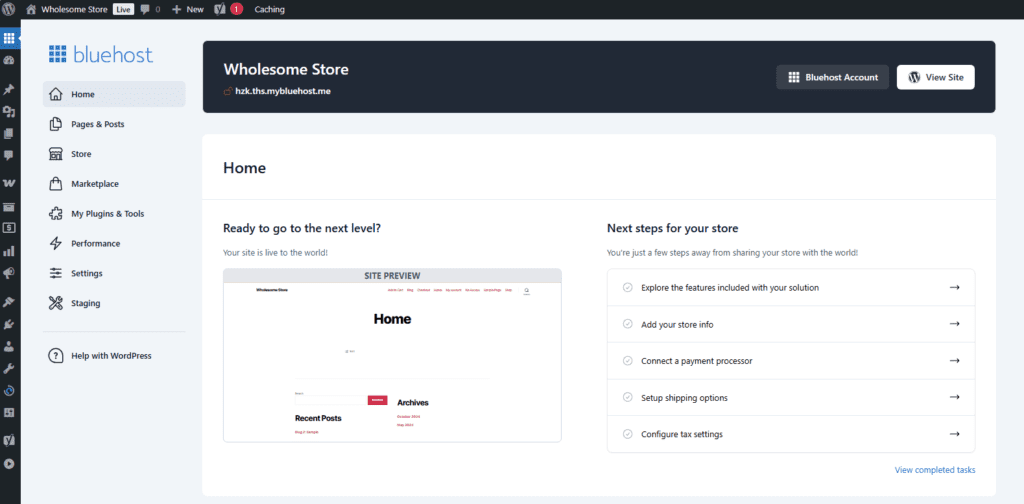
Task: Open comments bubble in top admin bar
Action: [150, 9]
